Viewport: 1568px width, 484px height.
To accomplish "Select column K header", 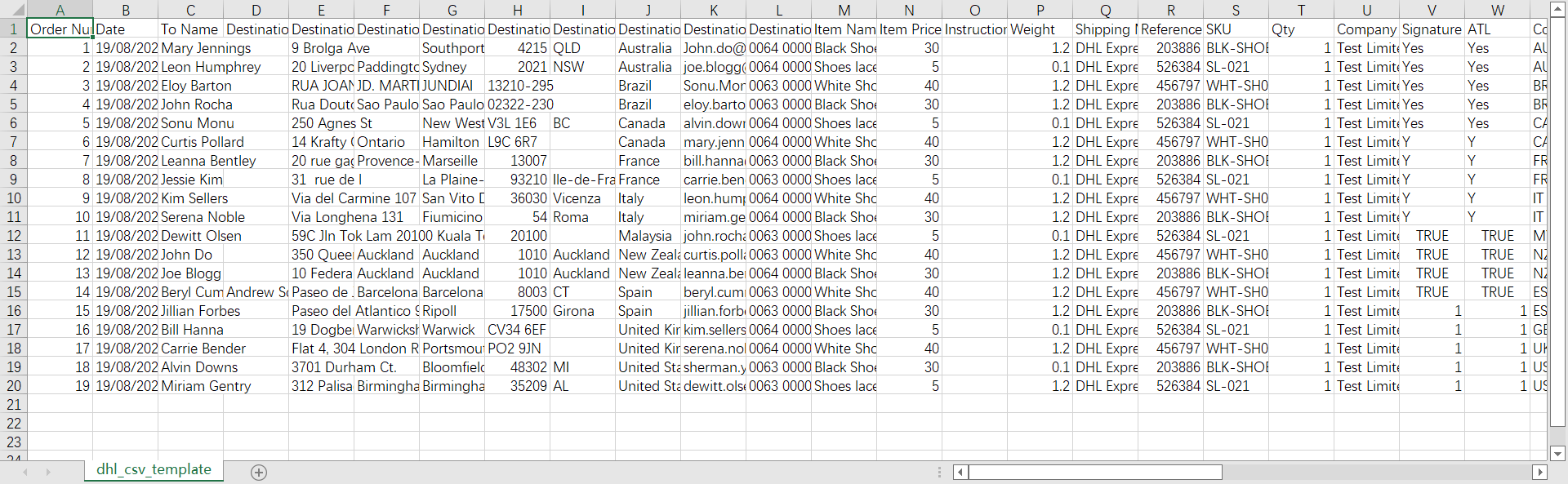I will pyautogui.click(x=713, y=10).
